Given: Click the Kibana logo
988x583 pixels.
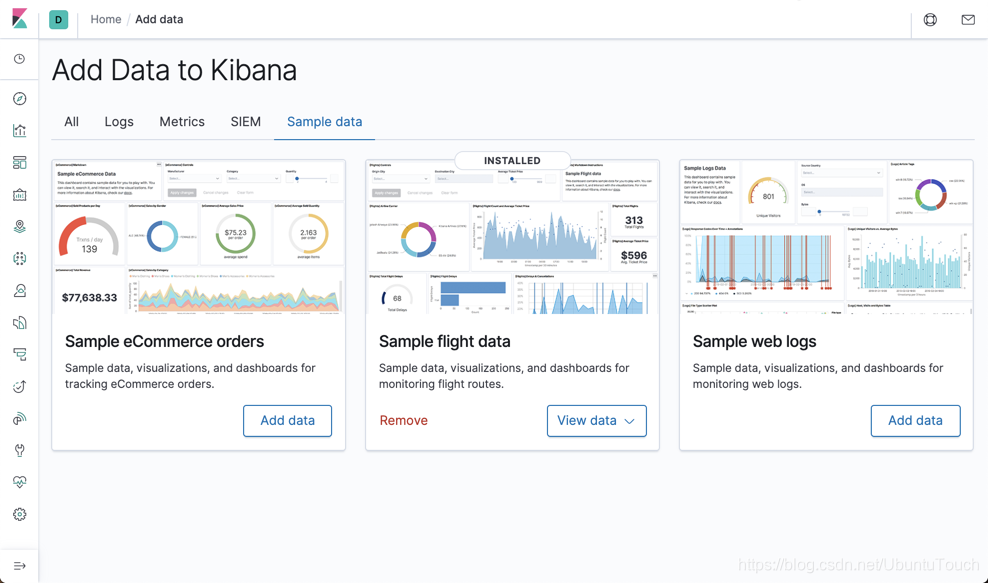Looking at the screenshot, I should click(x=20, y=19).
